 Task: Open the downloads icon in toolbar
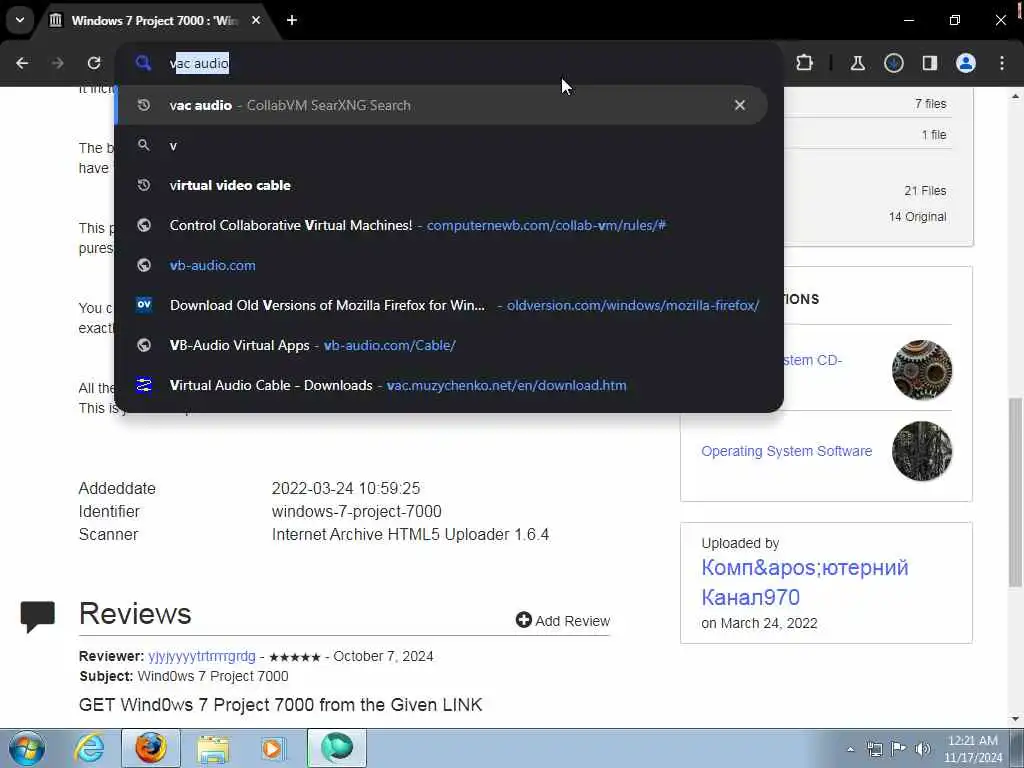pos(894,63)
